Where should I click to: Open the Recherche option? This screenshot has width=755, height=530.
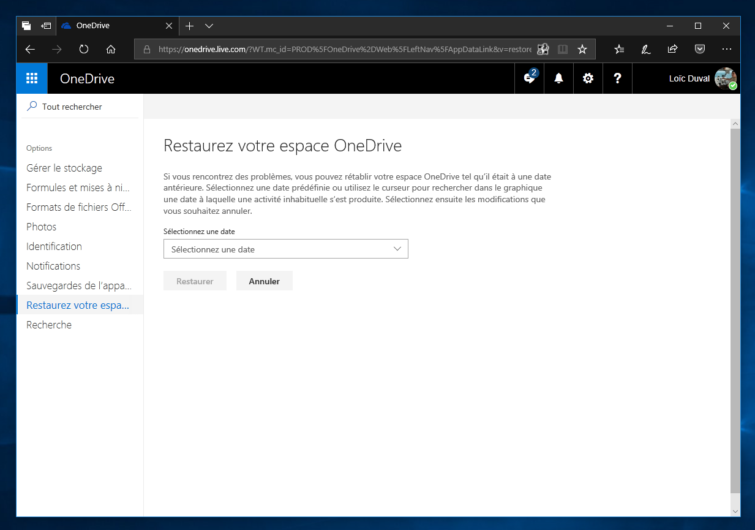click(49, 325)
